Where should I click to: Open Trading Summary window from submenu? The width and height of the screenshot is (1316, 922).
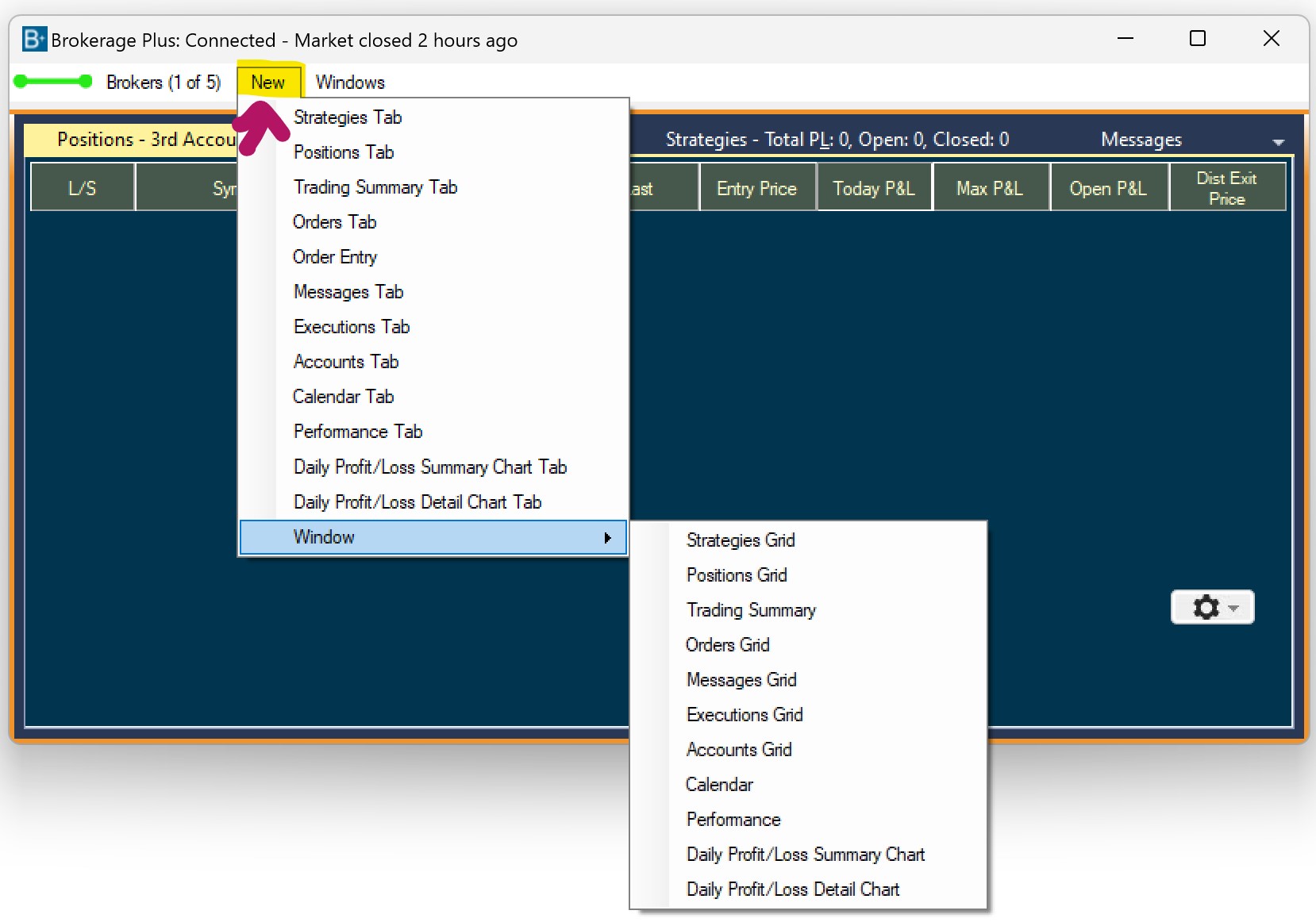pos(750,610)
